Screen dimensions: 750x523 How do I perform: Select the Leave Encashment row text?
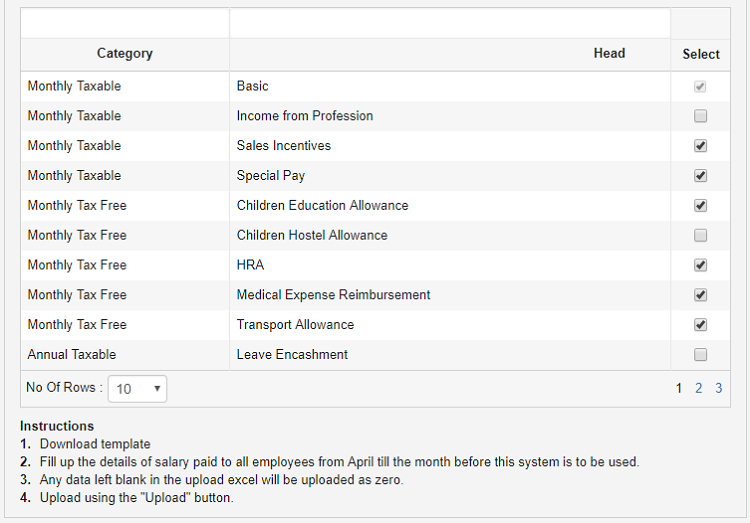(x=292, y=355)
